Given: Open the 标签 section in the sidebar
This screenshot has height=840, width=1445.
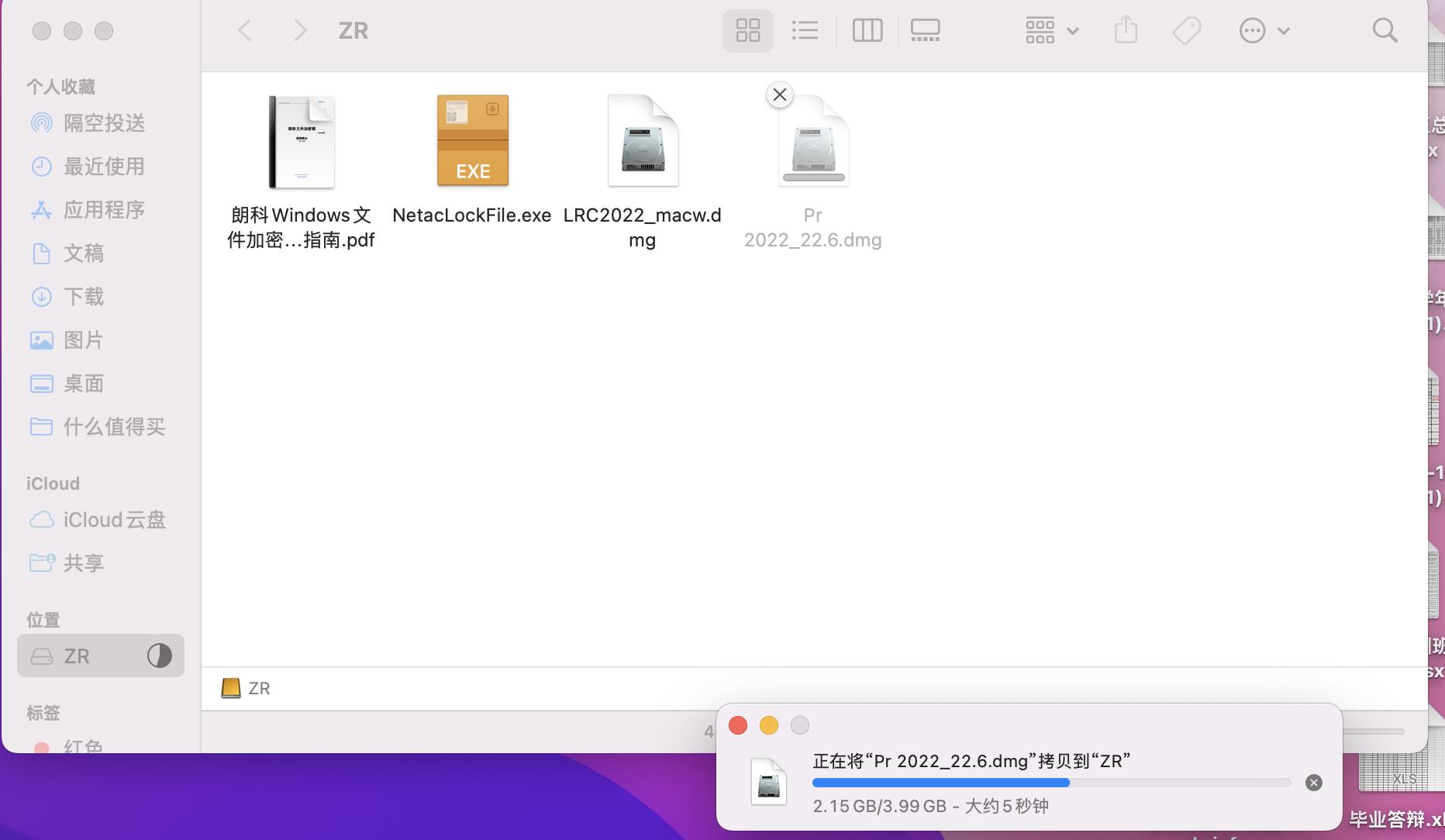Looking at the screenshot, I should coord(44,713).
